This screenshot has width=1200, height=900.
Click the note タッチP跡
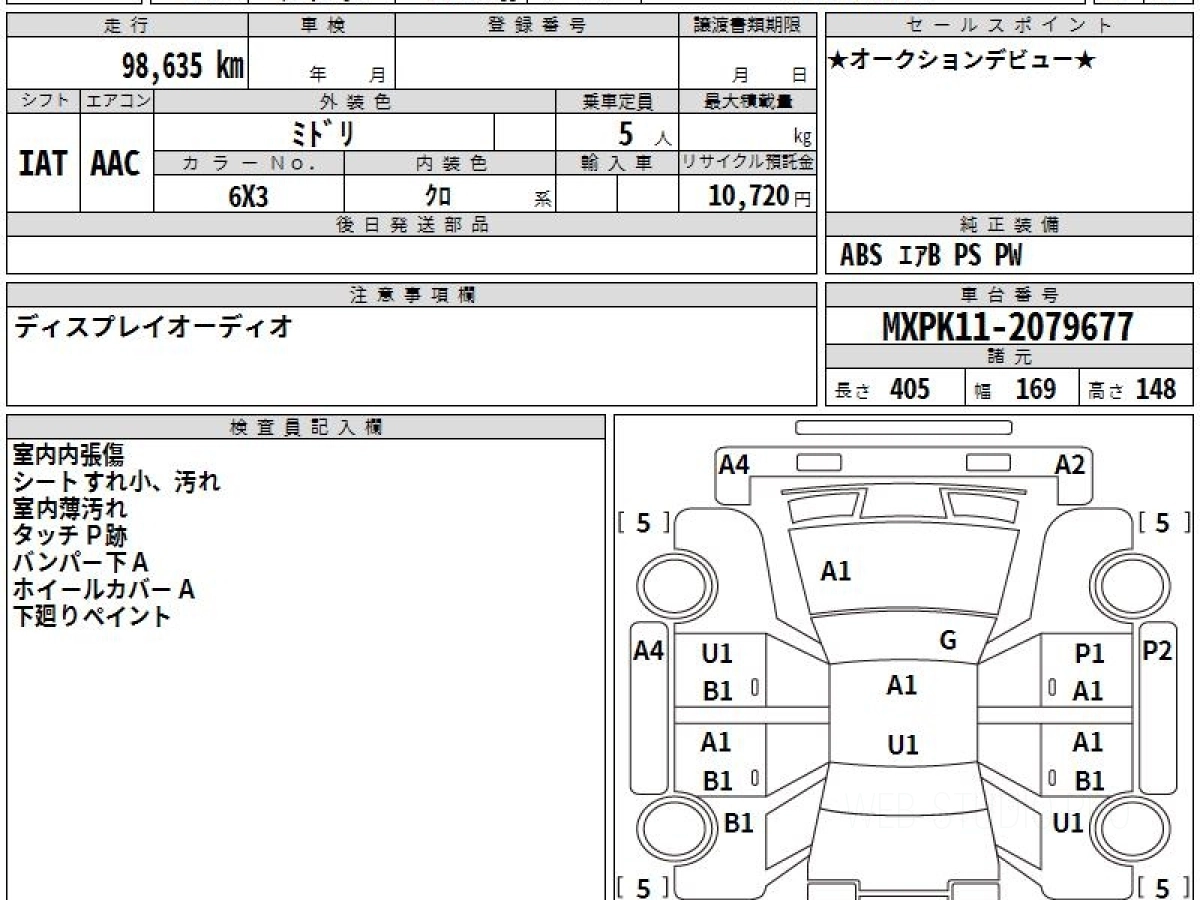coord(69,536)
